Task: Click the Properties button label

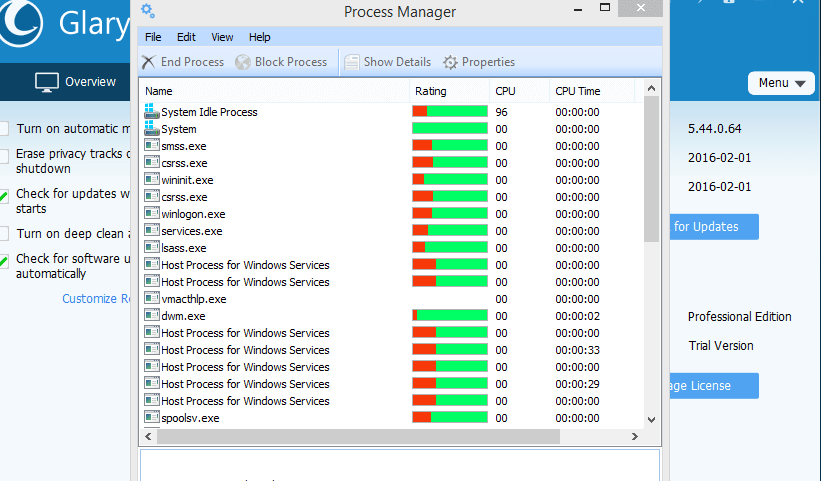Action: click(488, 62)
